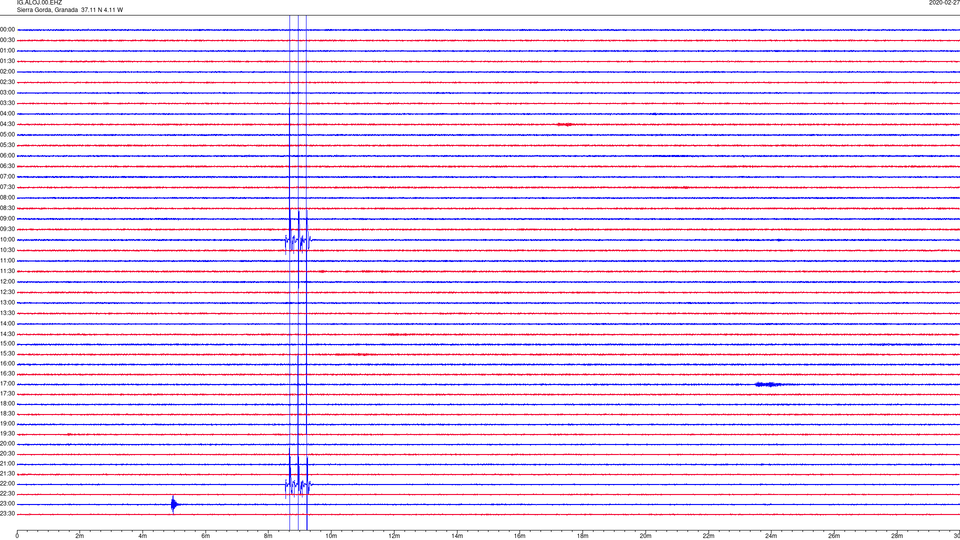Click the 06:30 trace time label
This screenshot has width=960, height=540.
[x=7, y=166]
